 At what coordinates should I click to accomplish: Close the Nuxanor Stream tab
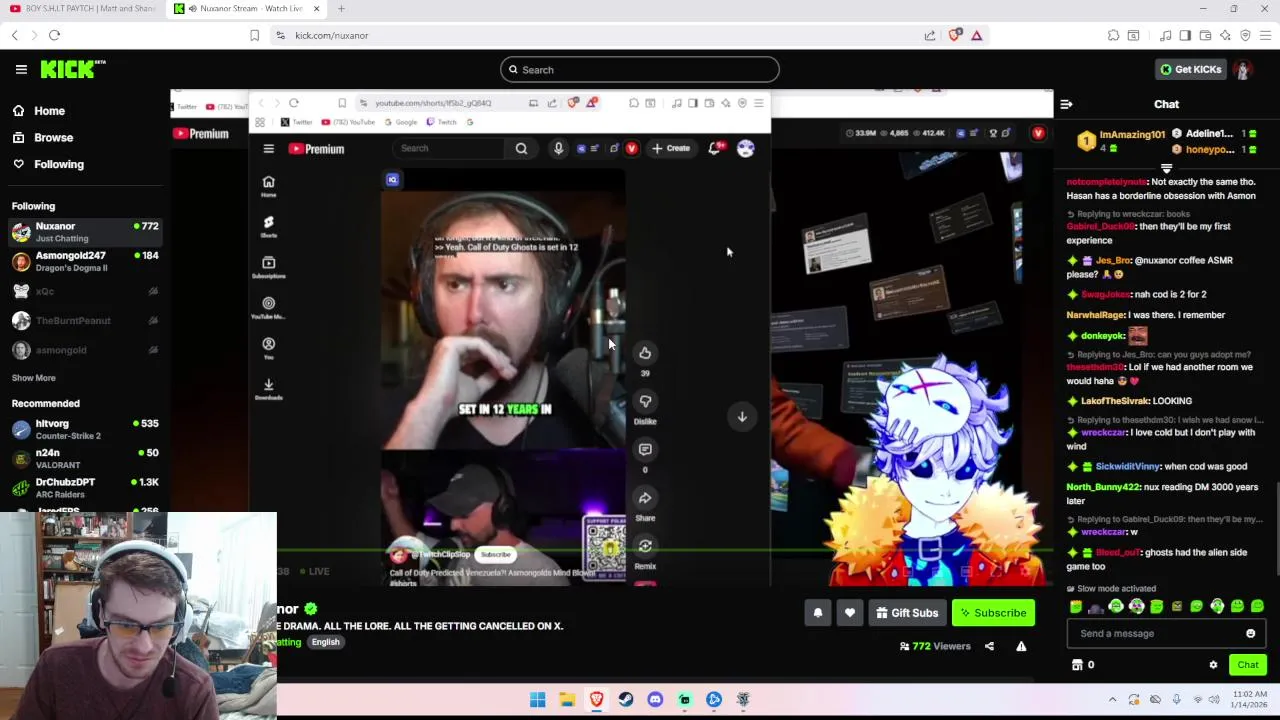pyautogui.click(x=317, y=8)
